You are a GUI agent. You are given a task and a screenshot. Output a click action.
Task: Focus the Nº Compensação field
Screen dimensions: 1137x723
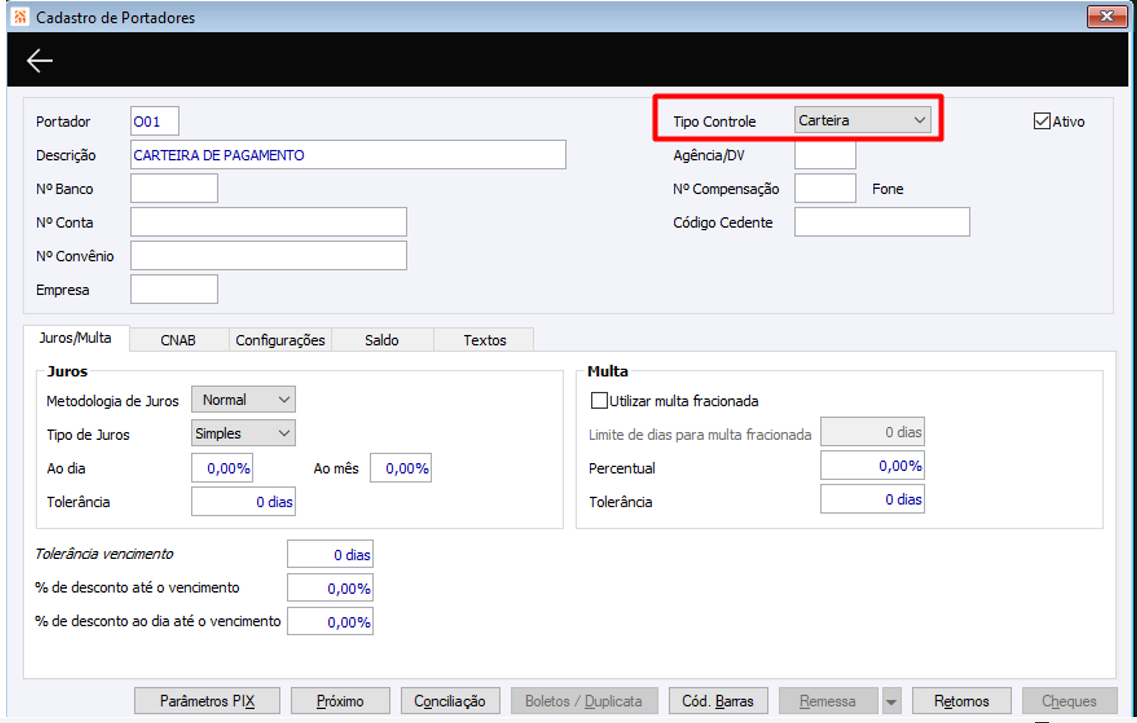click(x=825, y=189)
